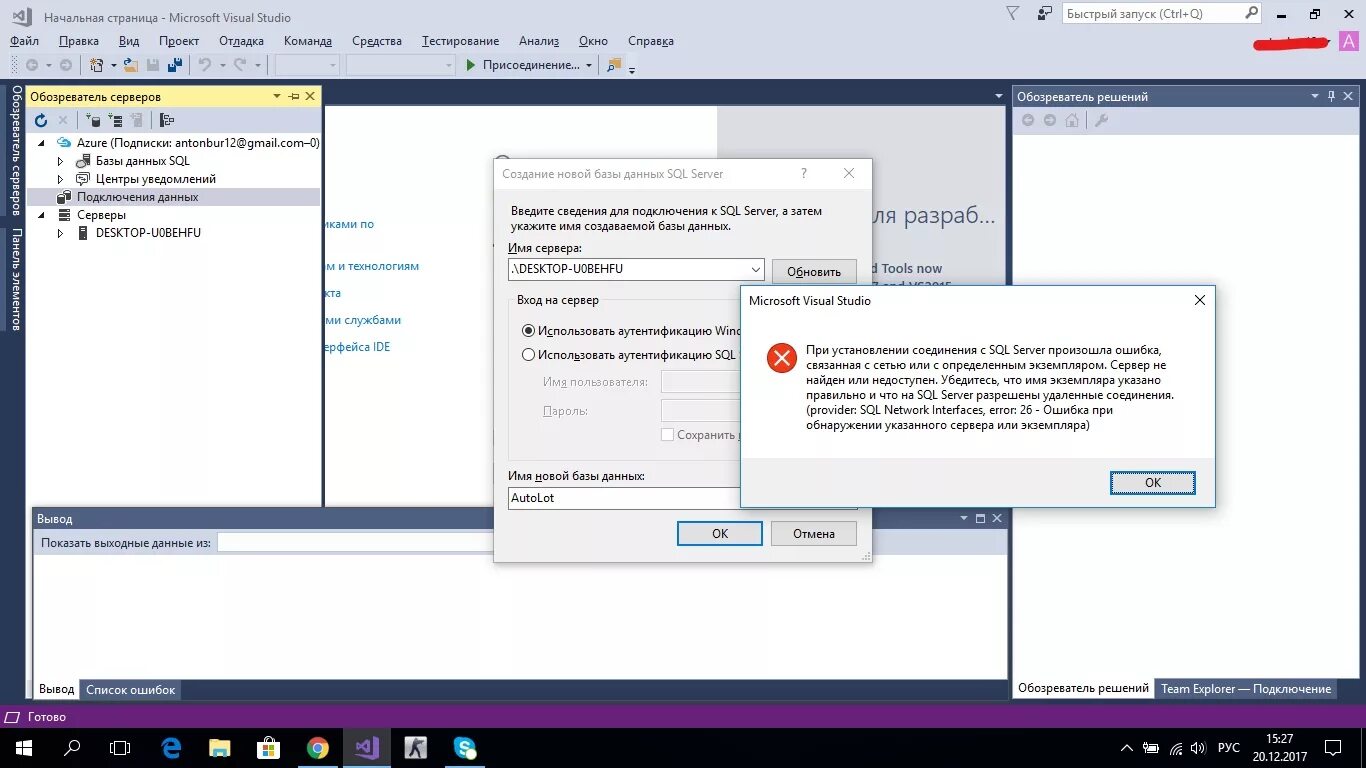Refresh the Server Explorer tree

[41, 120]
